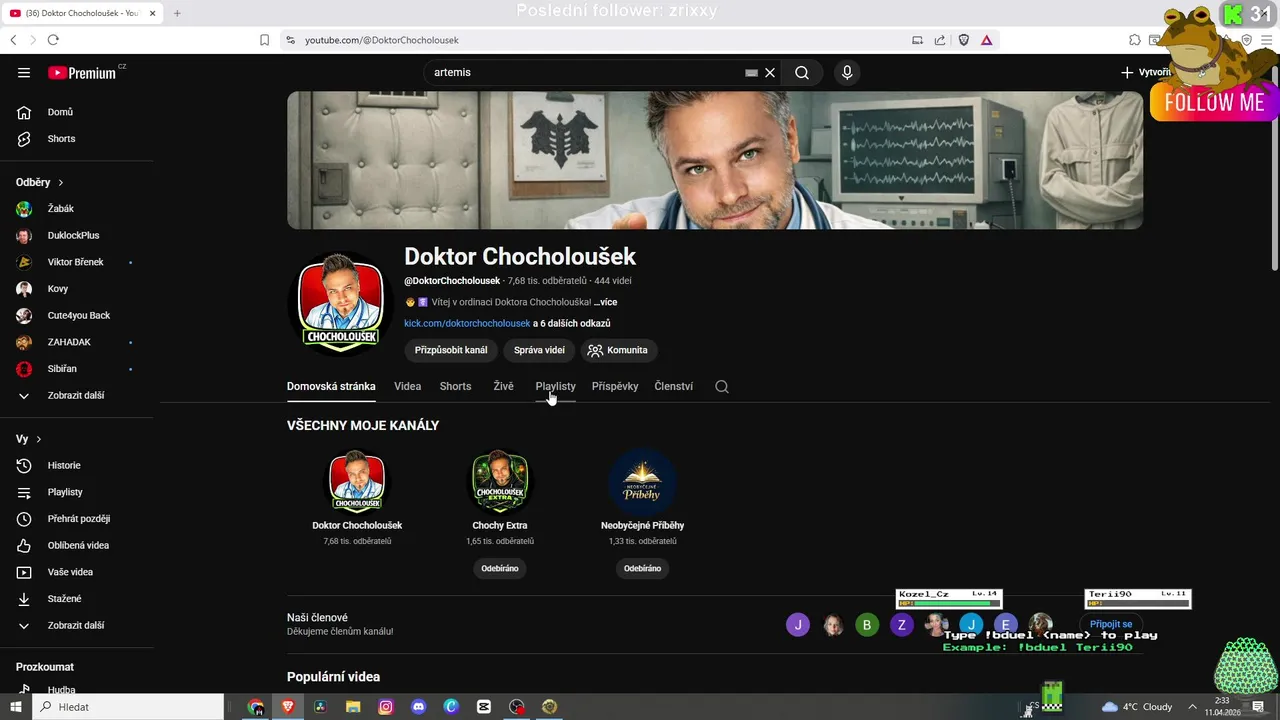Click Odebíráno under Chochy Extra
This screenshot has height=720, width=1280.
point(500,568)
